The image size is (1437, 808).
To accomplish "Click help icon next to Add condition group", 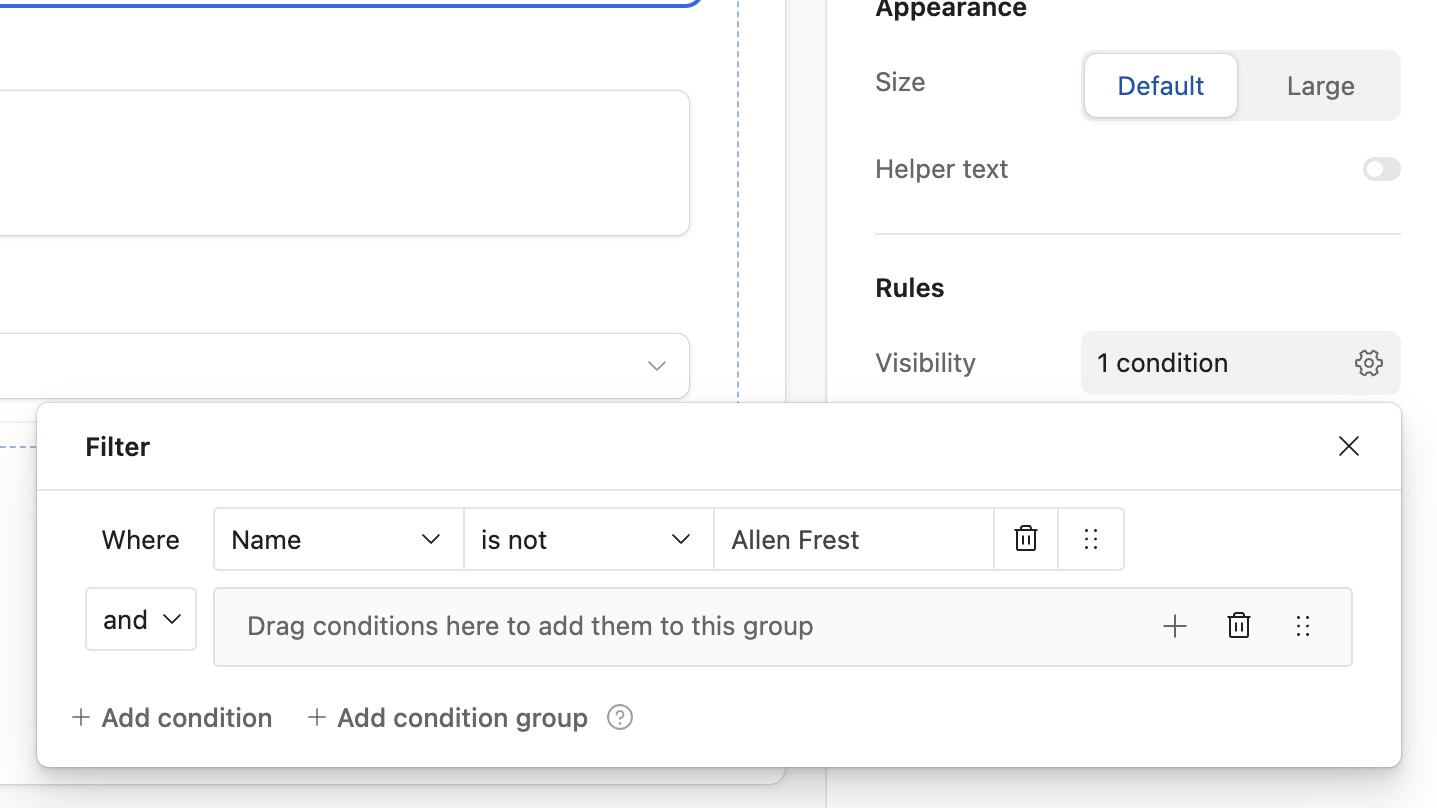I will click(620, 718).
